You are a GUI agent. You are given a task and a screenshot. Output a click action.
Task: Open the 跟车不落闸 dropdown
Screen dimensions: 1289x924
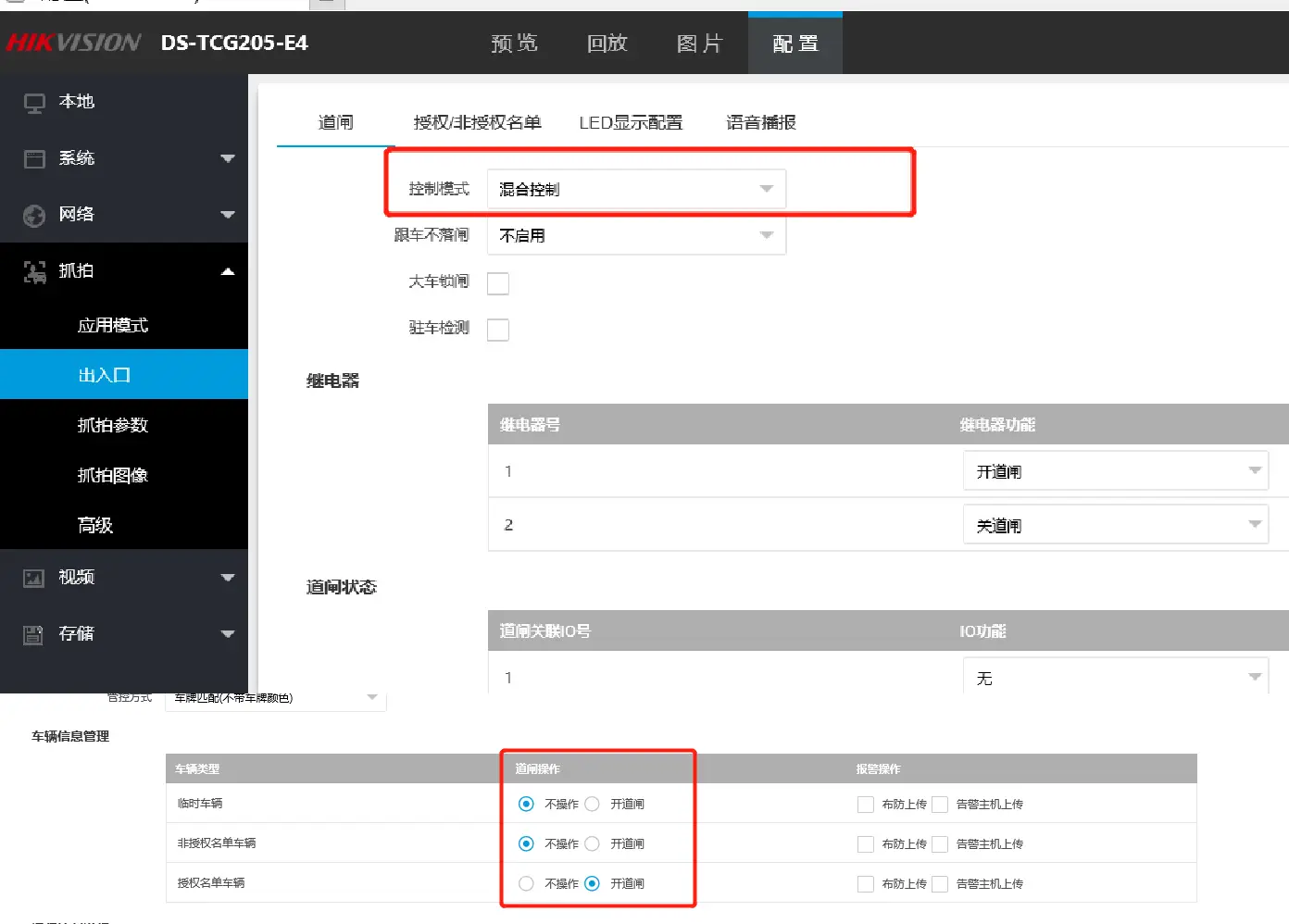pyautogui.click(x=636, y=235)
